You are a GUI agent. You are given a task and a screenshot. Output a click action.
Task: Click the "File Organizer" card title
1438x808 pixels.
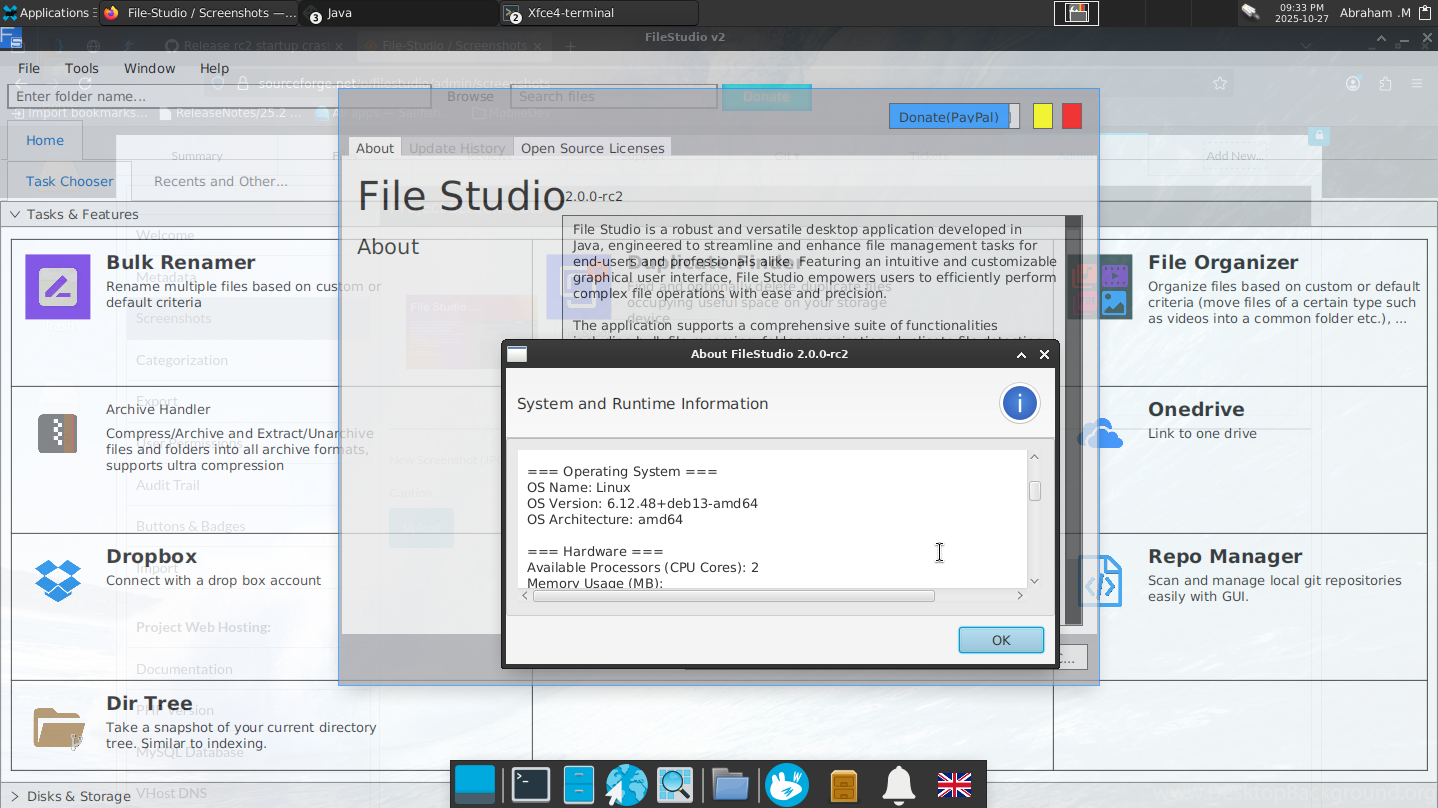pos(1223,263)
